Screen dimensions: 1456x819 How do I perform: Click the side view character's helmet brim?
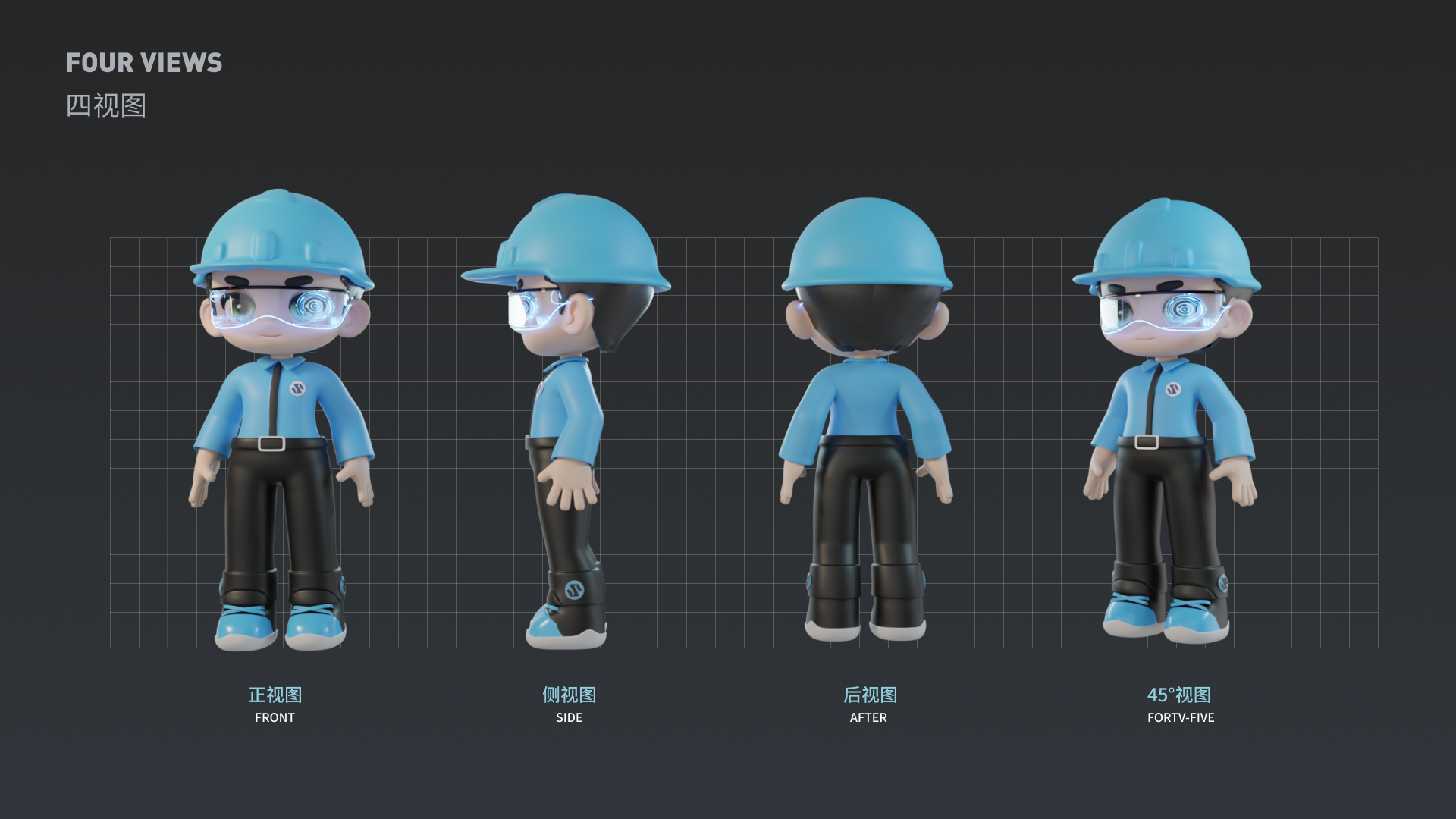tap(485, 275)
